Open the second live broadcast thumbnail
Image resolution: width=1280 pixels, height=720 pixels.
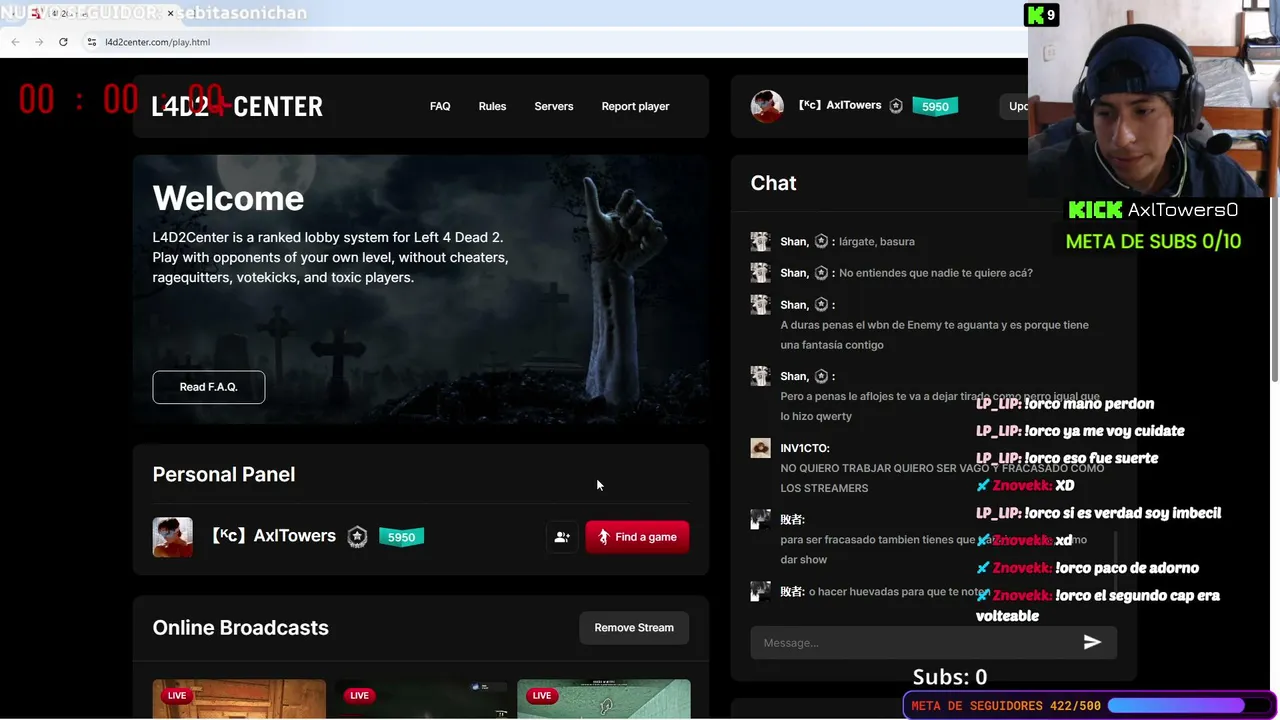coord(421,699)
